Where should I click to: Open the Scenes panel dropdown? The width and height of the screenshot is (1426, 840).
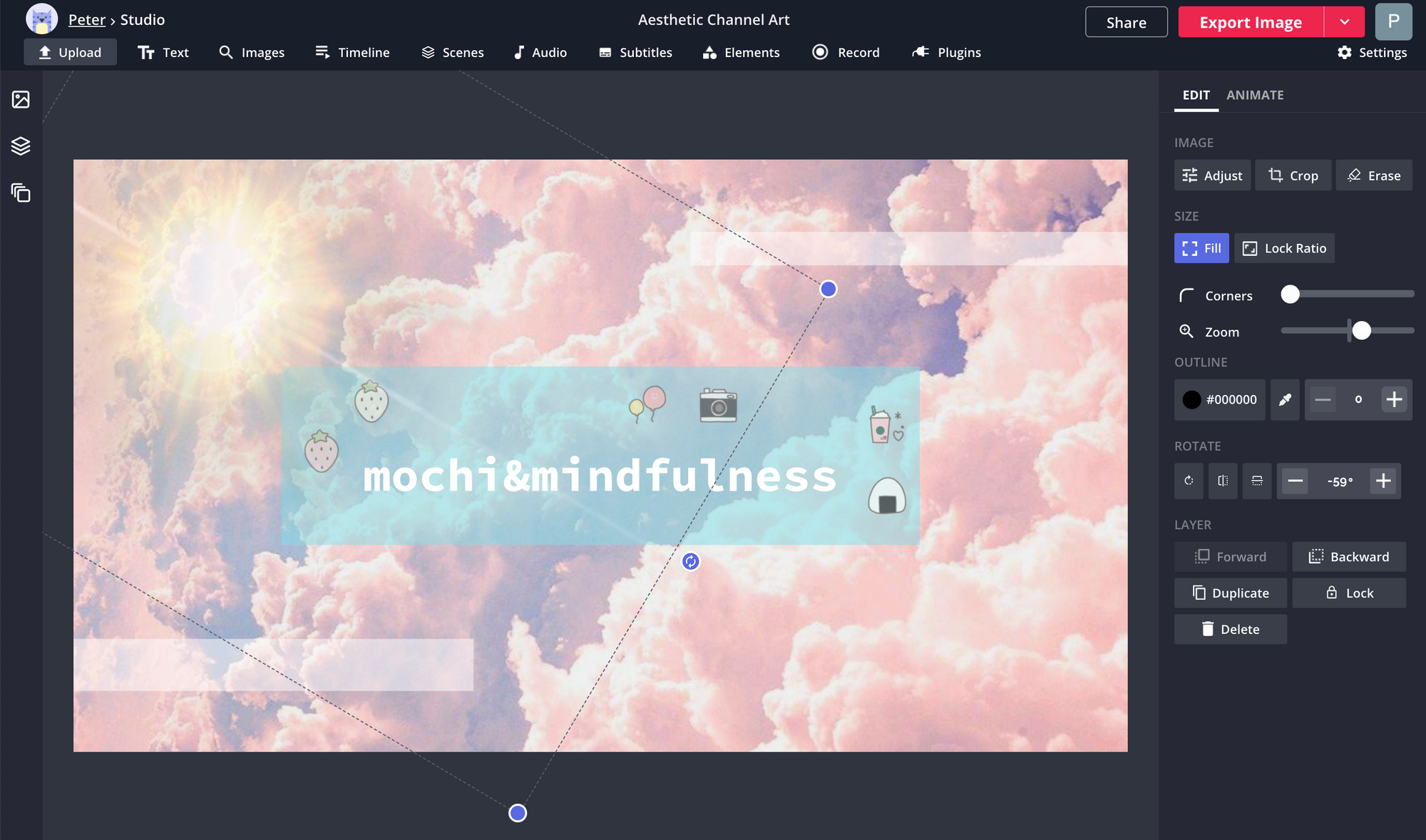(452, 52)
